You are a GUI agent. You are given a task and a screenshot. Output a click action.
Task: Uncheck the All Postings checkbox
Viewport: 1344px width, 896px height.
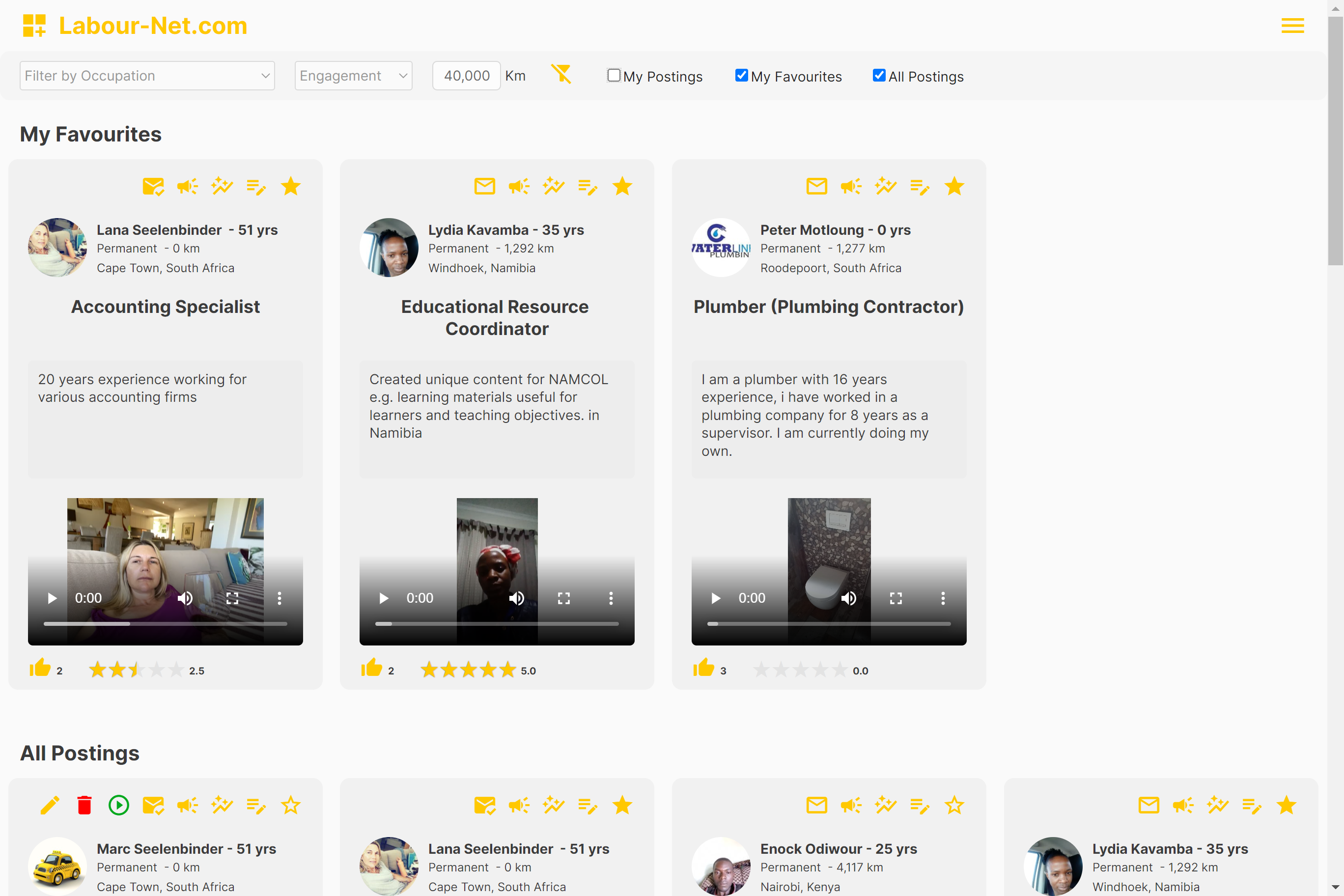pos(879,76)
